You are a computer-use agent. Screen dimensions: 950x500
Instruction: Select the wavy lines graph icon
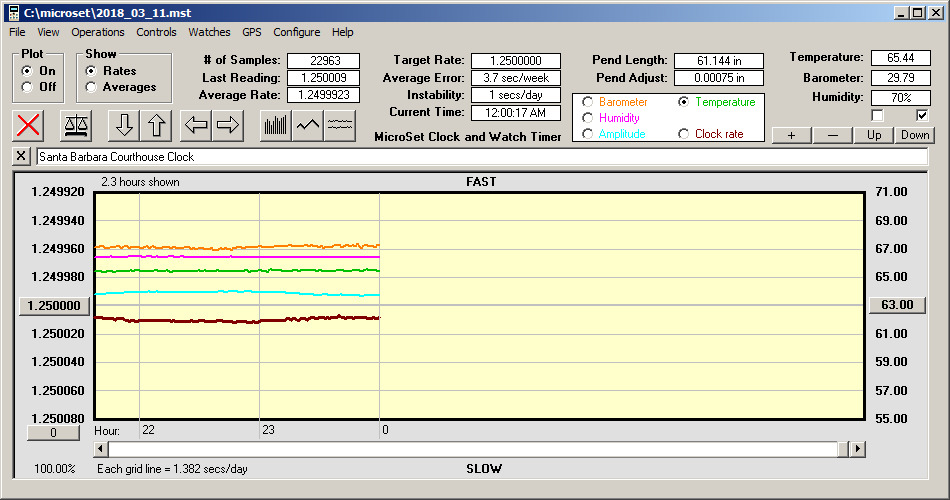click(340, 125)
